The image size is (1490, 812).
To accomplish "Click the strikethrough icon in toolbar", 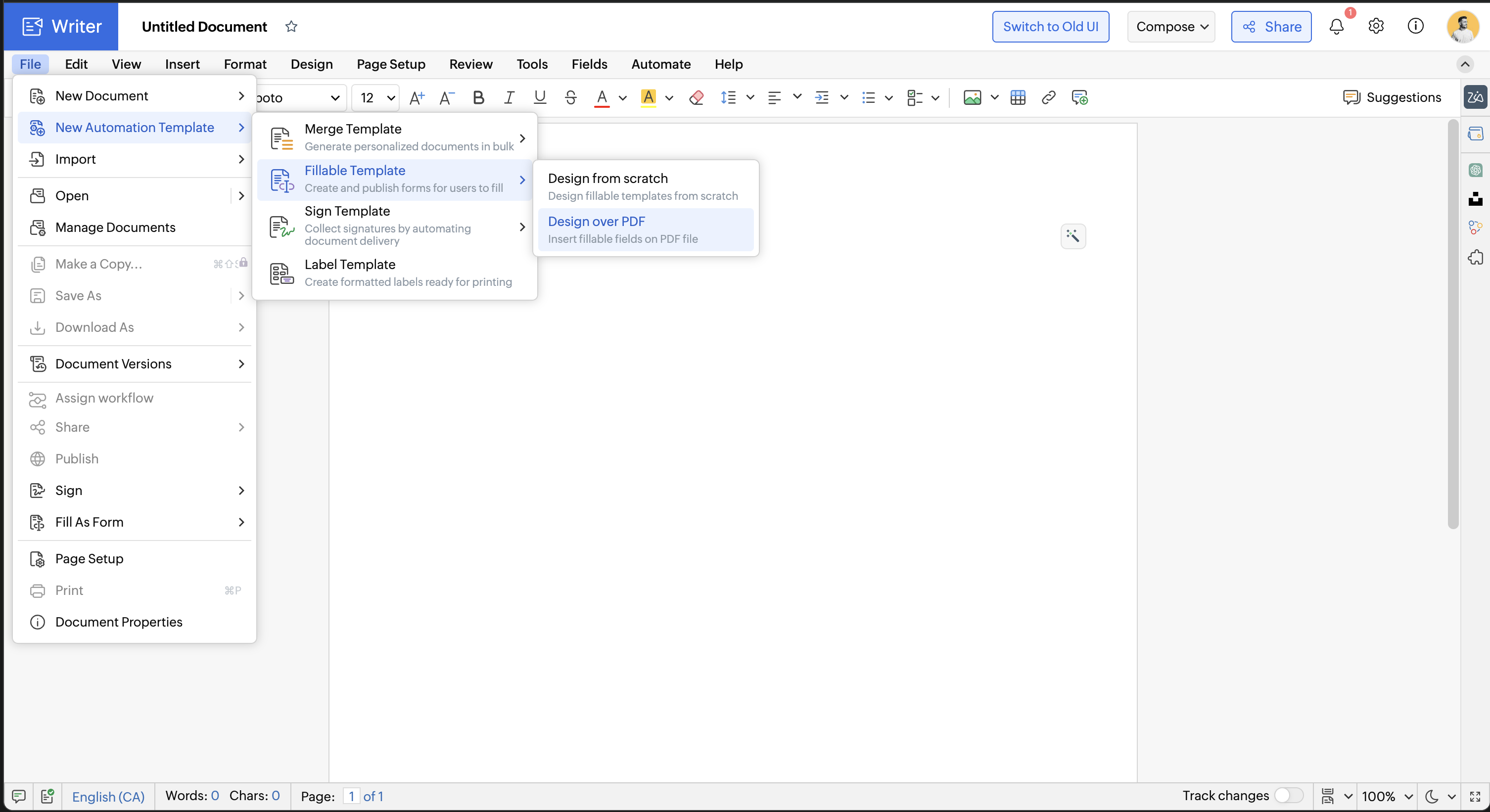I will point(570,98).
